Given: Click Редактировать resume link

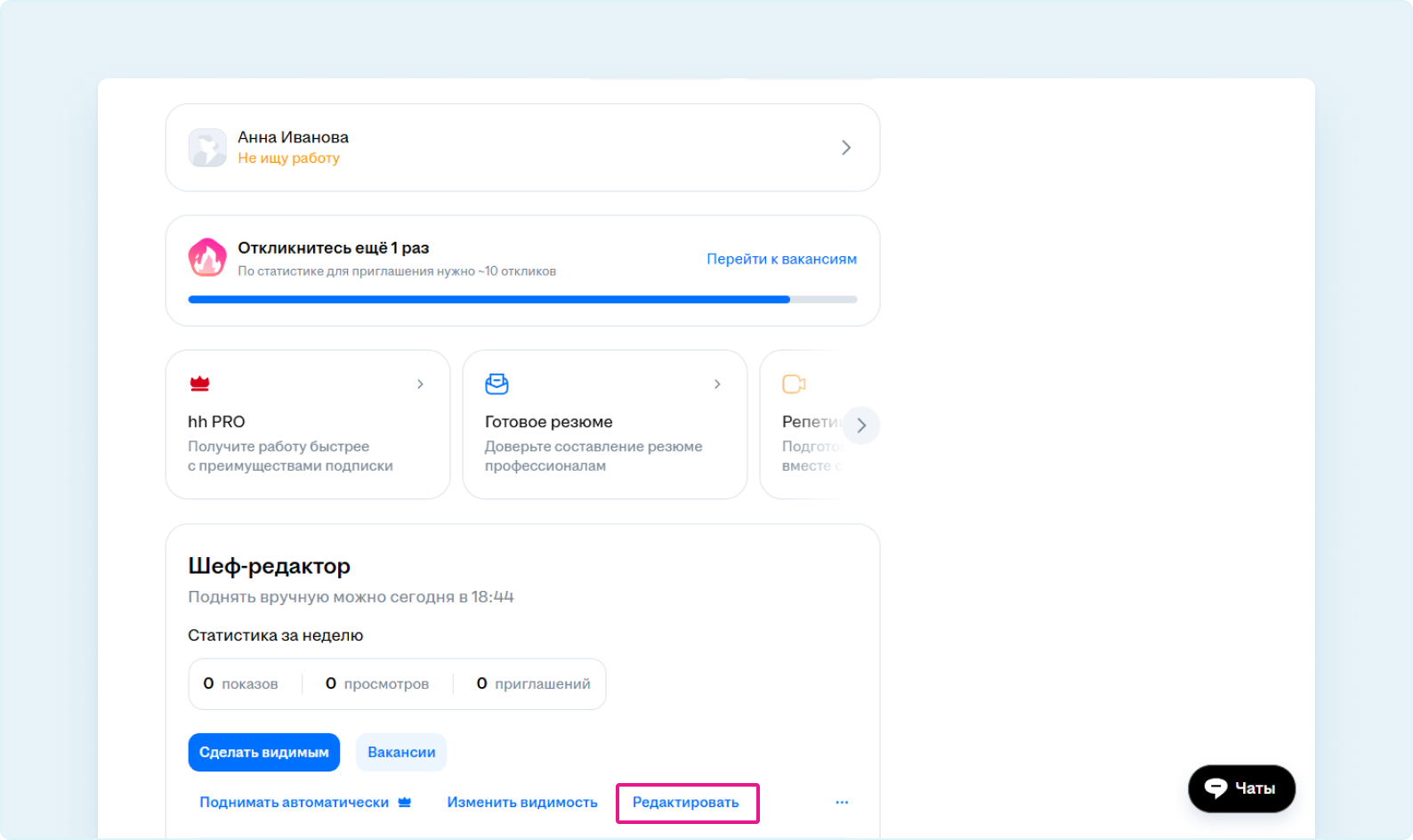Looking at the screenshot, I should 685,803.
